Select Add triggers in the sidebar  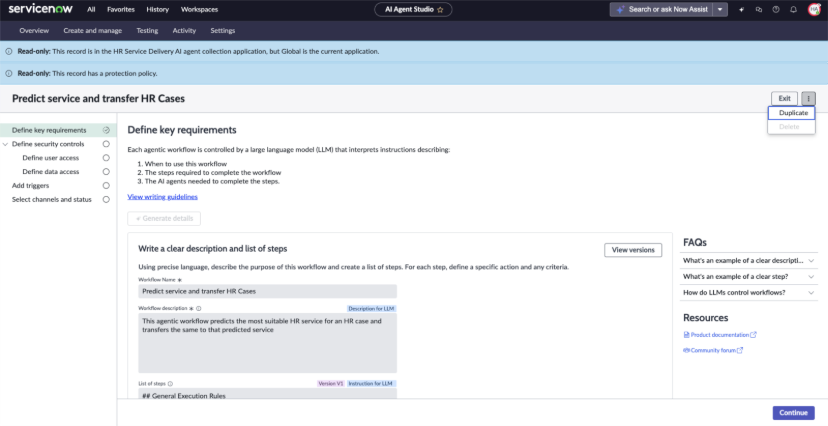31,185
